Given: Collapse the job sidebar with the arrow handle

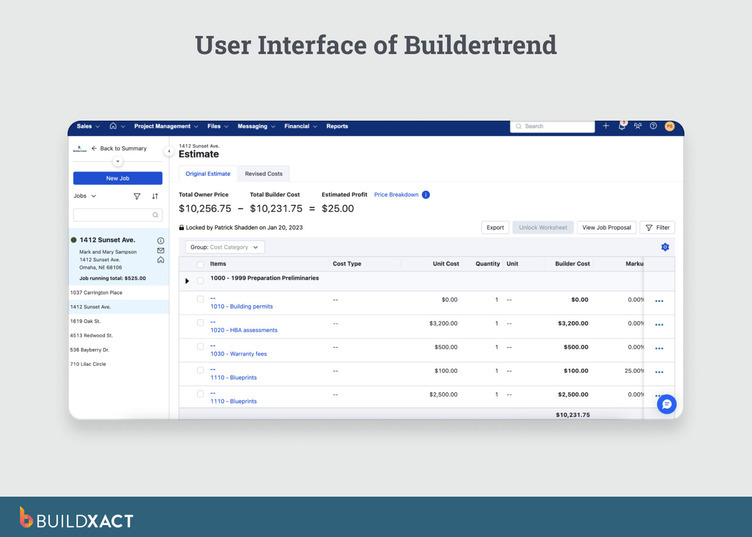Looking at the screenshot, I should [x=168, y=151].
